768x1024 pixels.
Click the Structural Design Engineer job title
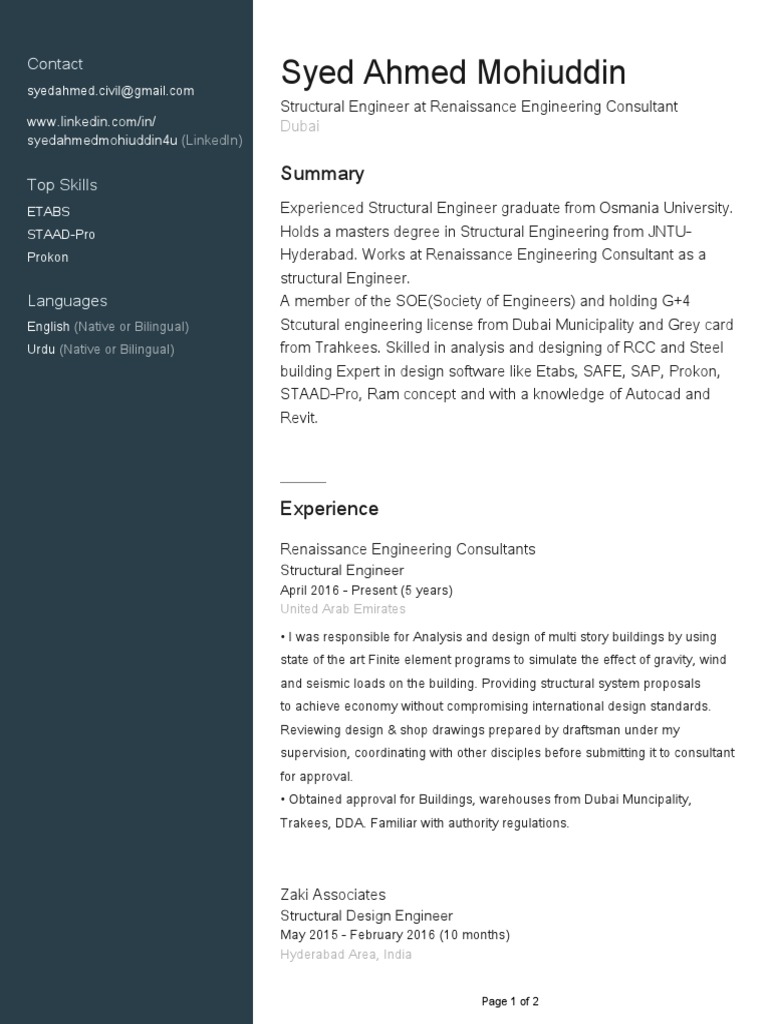[366, 916]
